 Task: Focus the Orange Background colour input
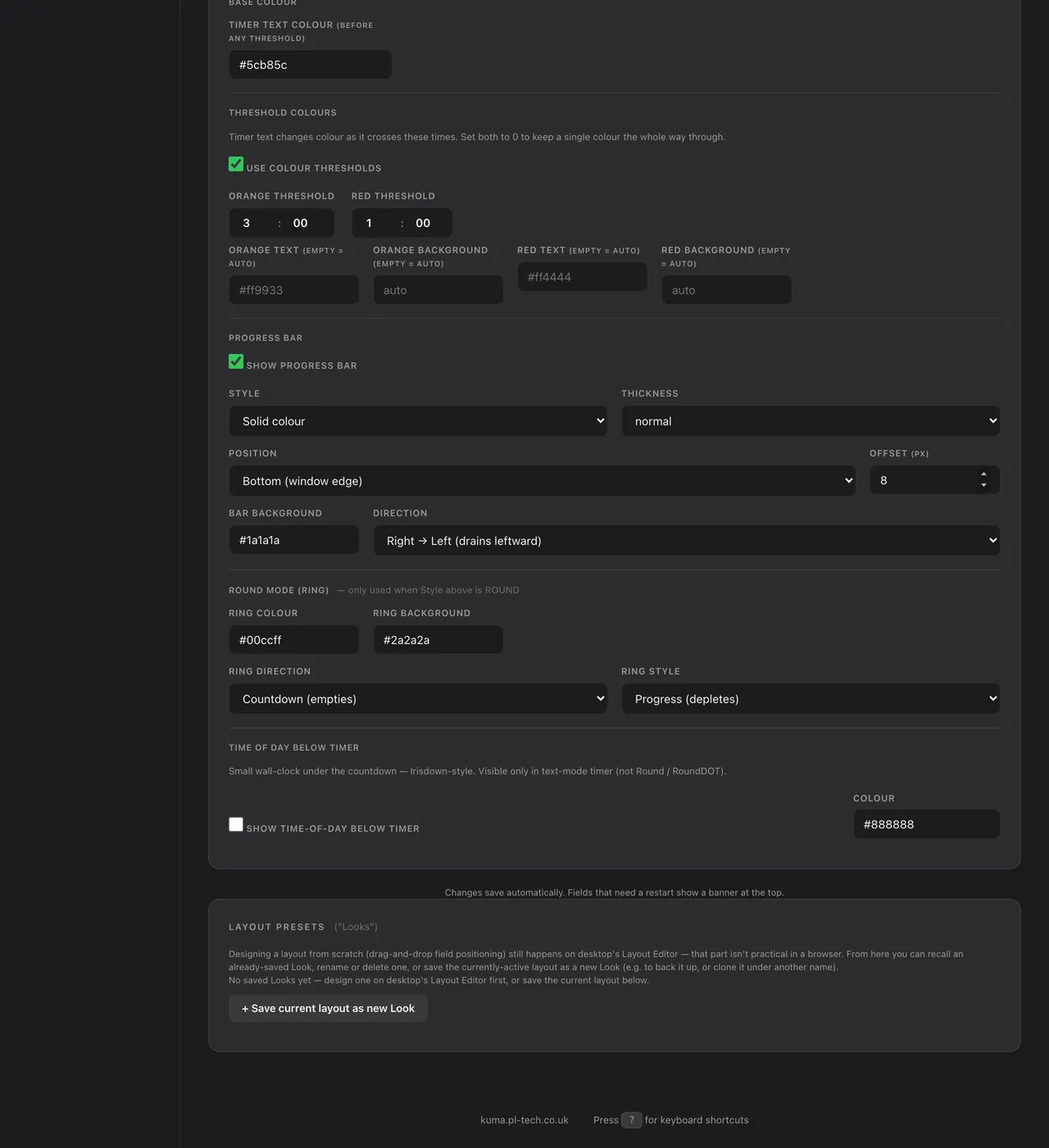(438, 290)
